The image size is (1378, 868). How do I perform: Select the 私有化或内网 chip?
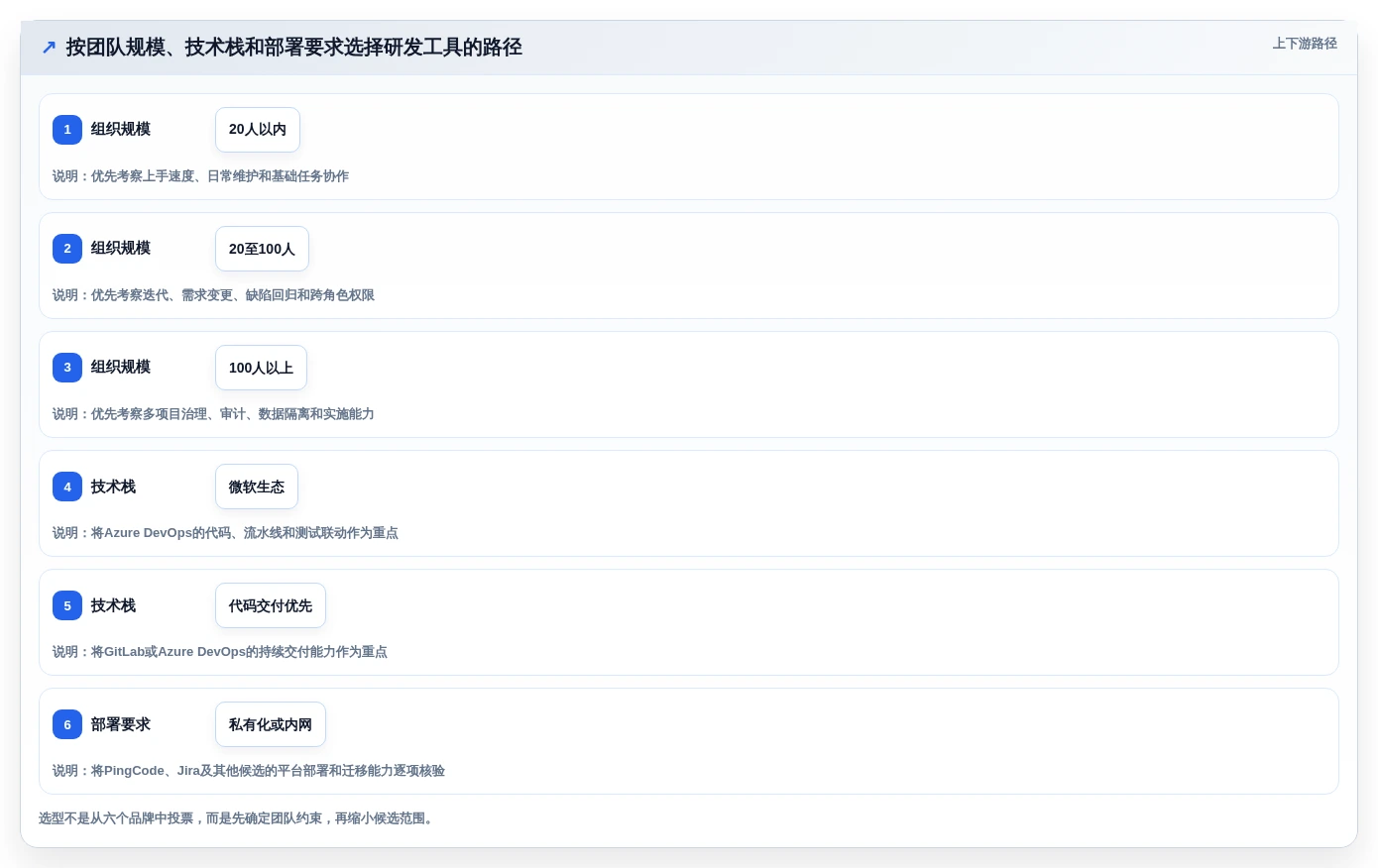click(271, 724)
